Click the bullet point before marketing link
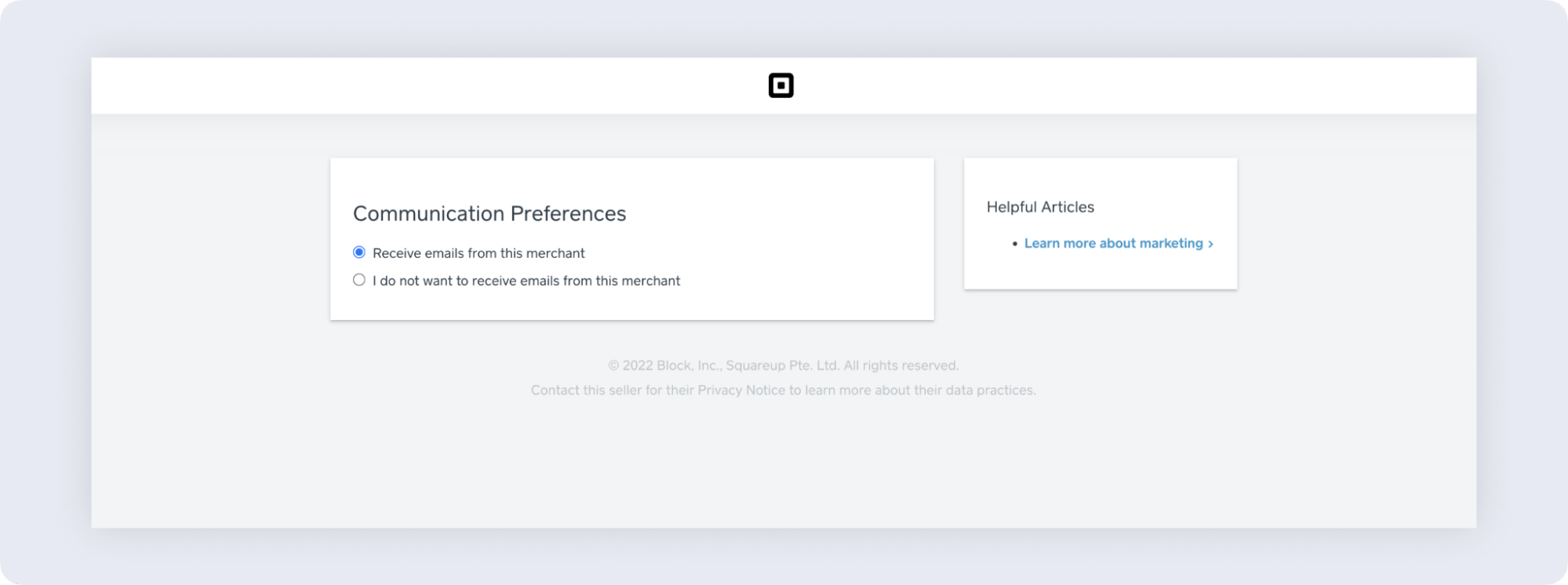 (1015, 245)
